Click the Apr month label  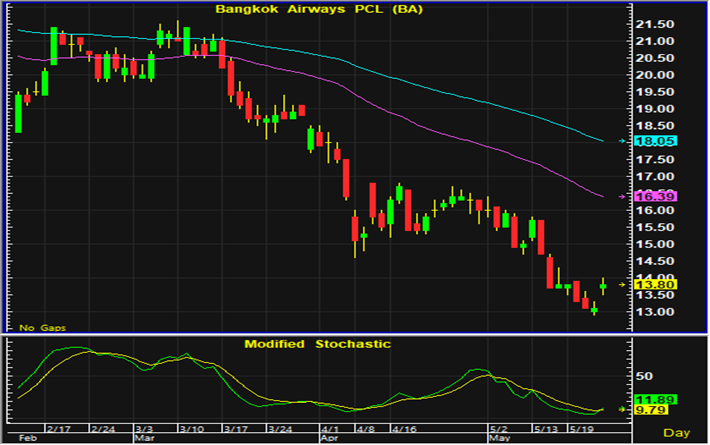coord(330,438)
